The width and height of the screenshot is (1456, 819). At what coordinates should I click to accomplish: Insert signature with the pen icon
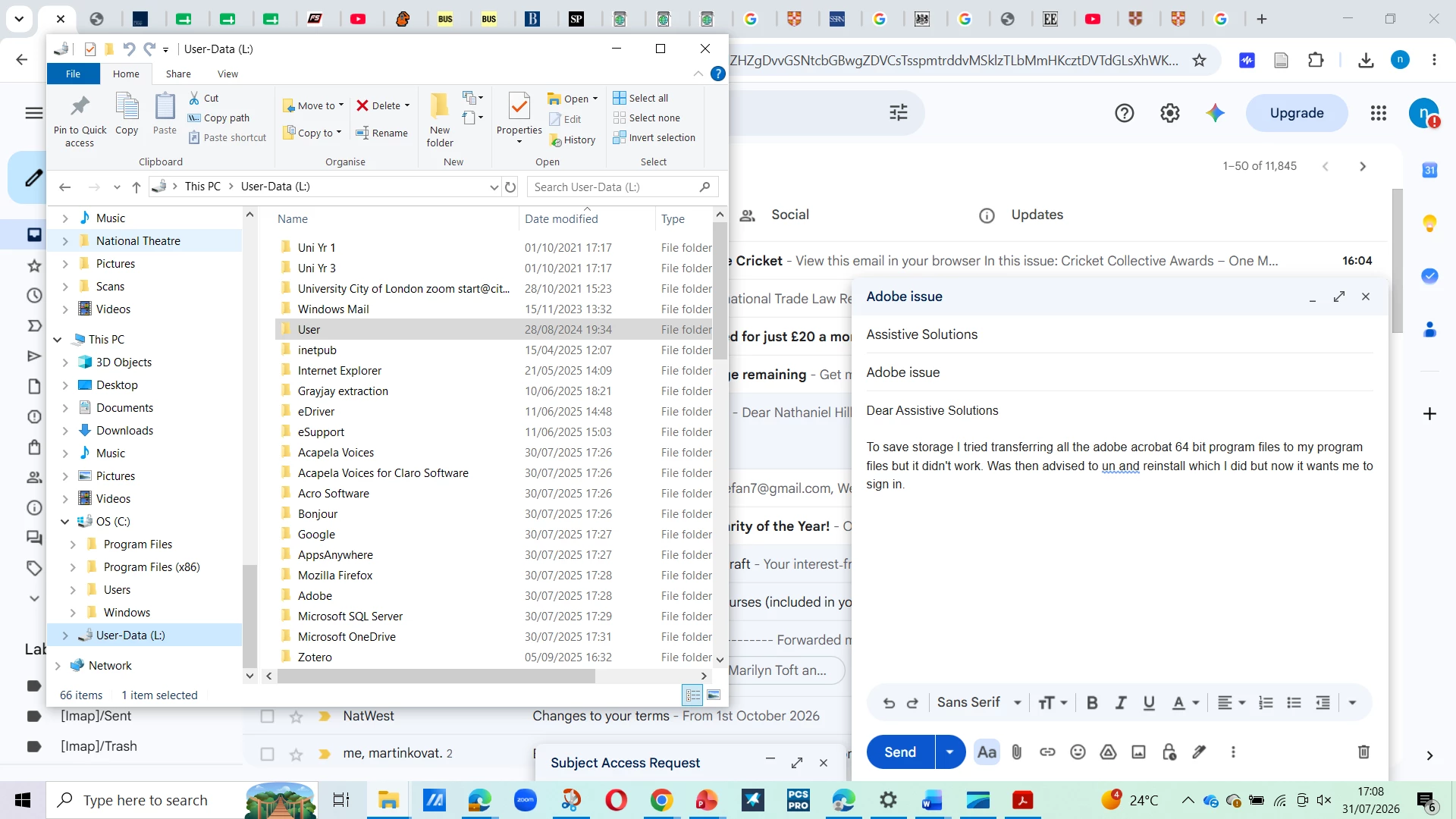pyautogui.click(x=1199, y=752)
